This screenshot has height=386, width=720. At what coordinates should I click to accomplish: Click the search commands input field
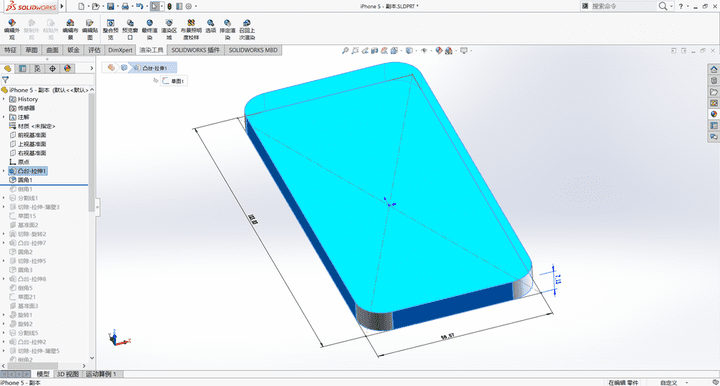click(623, 6)
